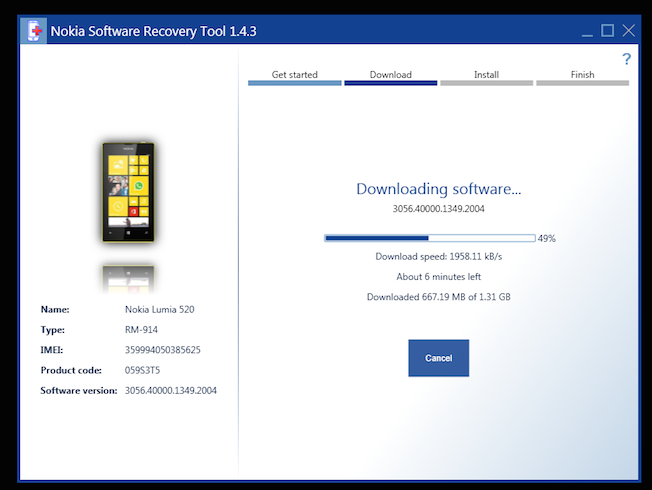Click the IMEI number 359994050385625
652x490 pixels.
coord(163,350)
